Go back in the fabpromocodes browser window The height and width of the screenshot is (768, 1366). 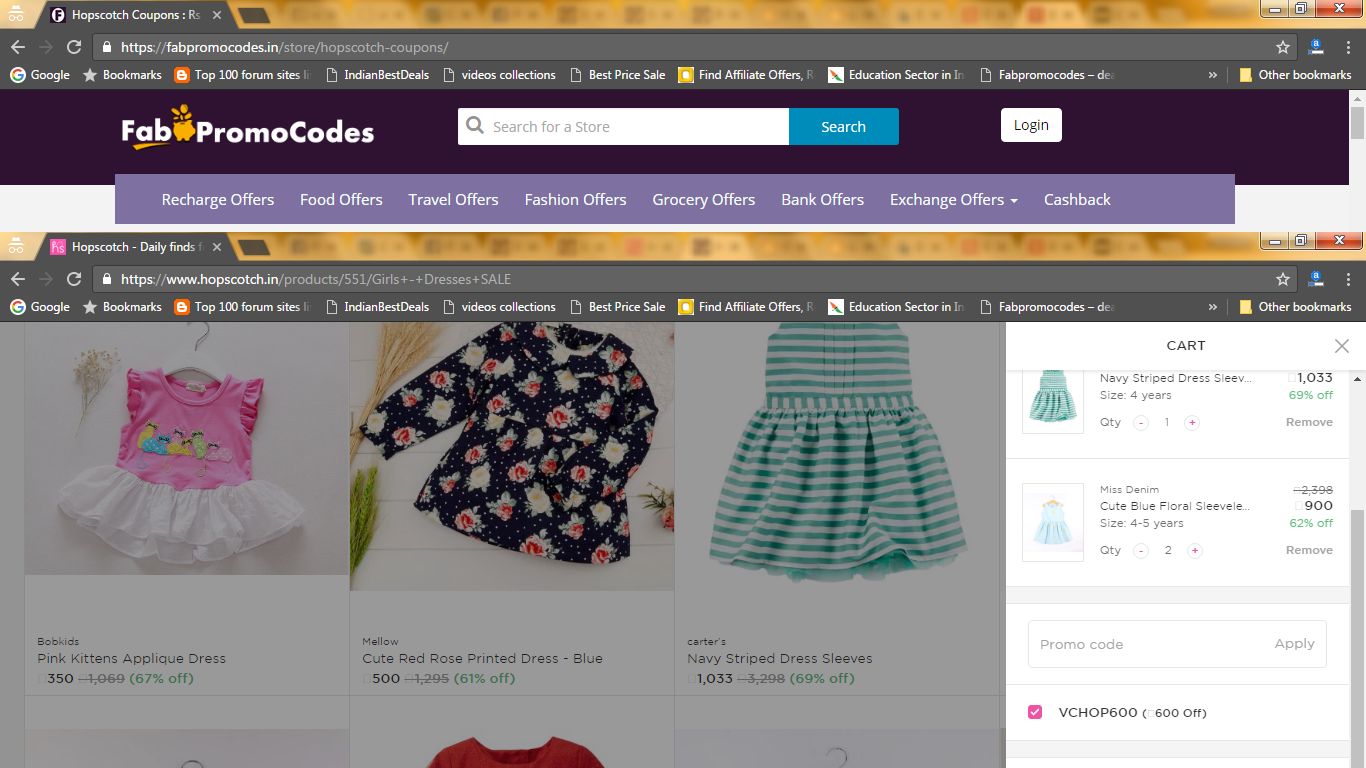18,47
